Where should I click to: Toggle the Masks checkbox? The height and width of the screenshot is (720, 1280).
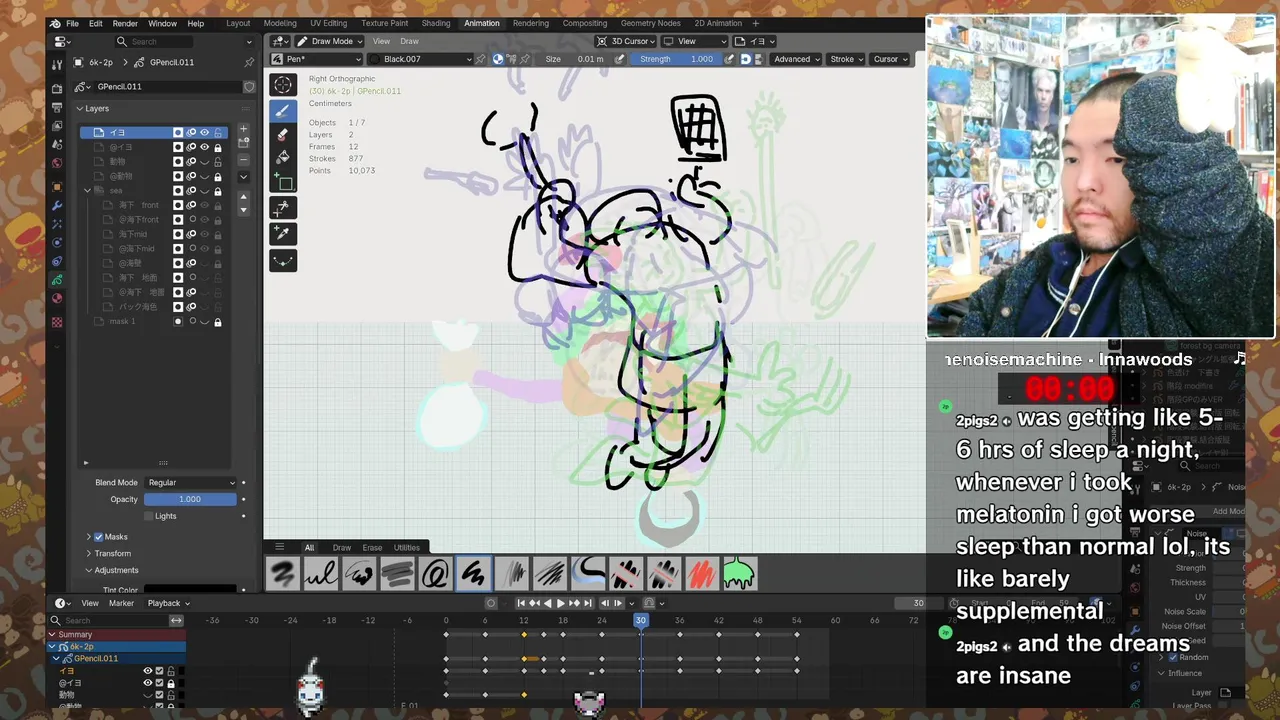tap(98, 537)
